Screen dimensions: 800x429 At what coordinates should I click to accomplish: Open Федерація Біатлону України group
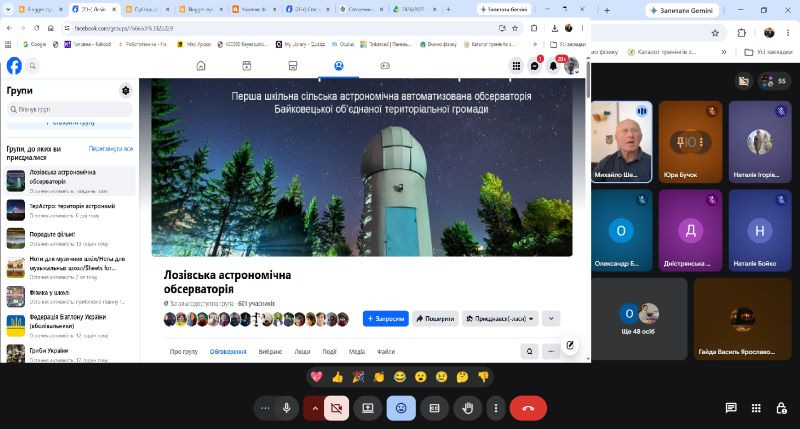click(x=70, y=325)
